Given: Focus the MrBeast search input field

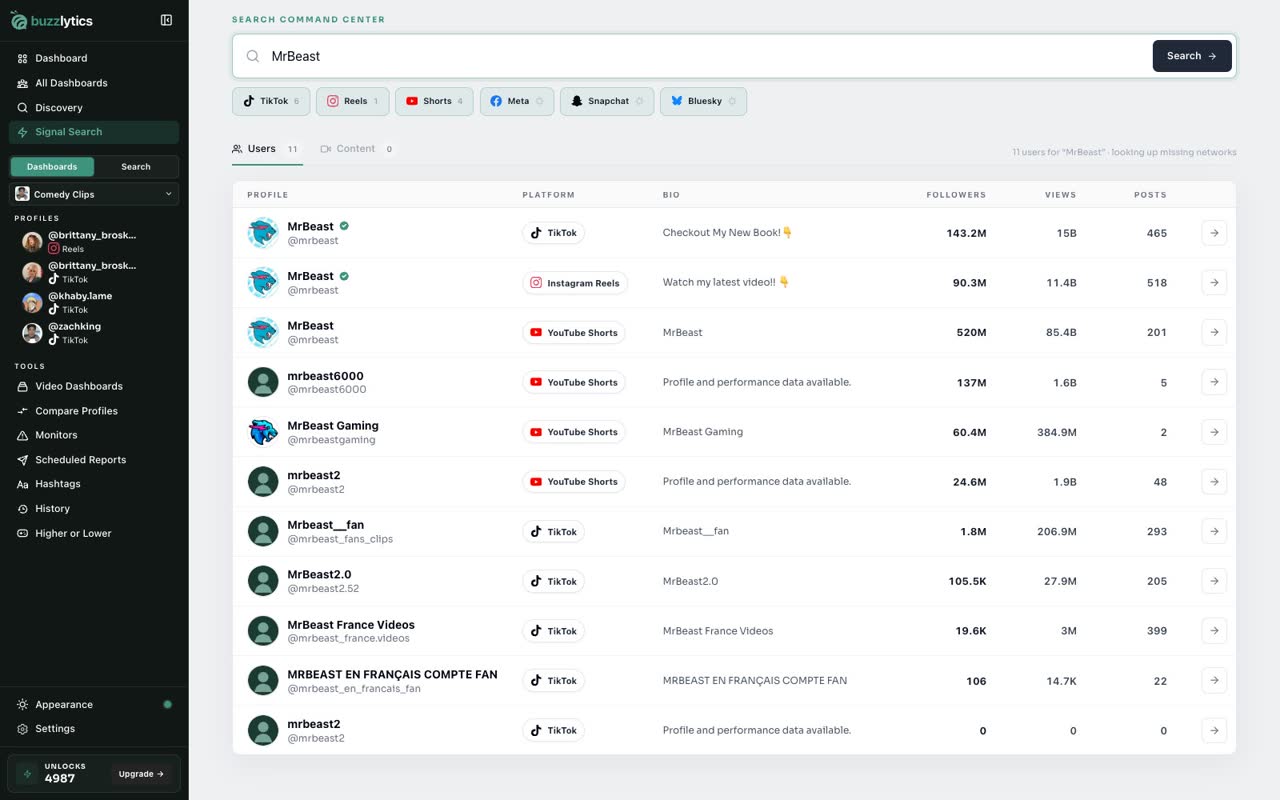Looking at the screenshot, I should click(705, 56).
